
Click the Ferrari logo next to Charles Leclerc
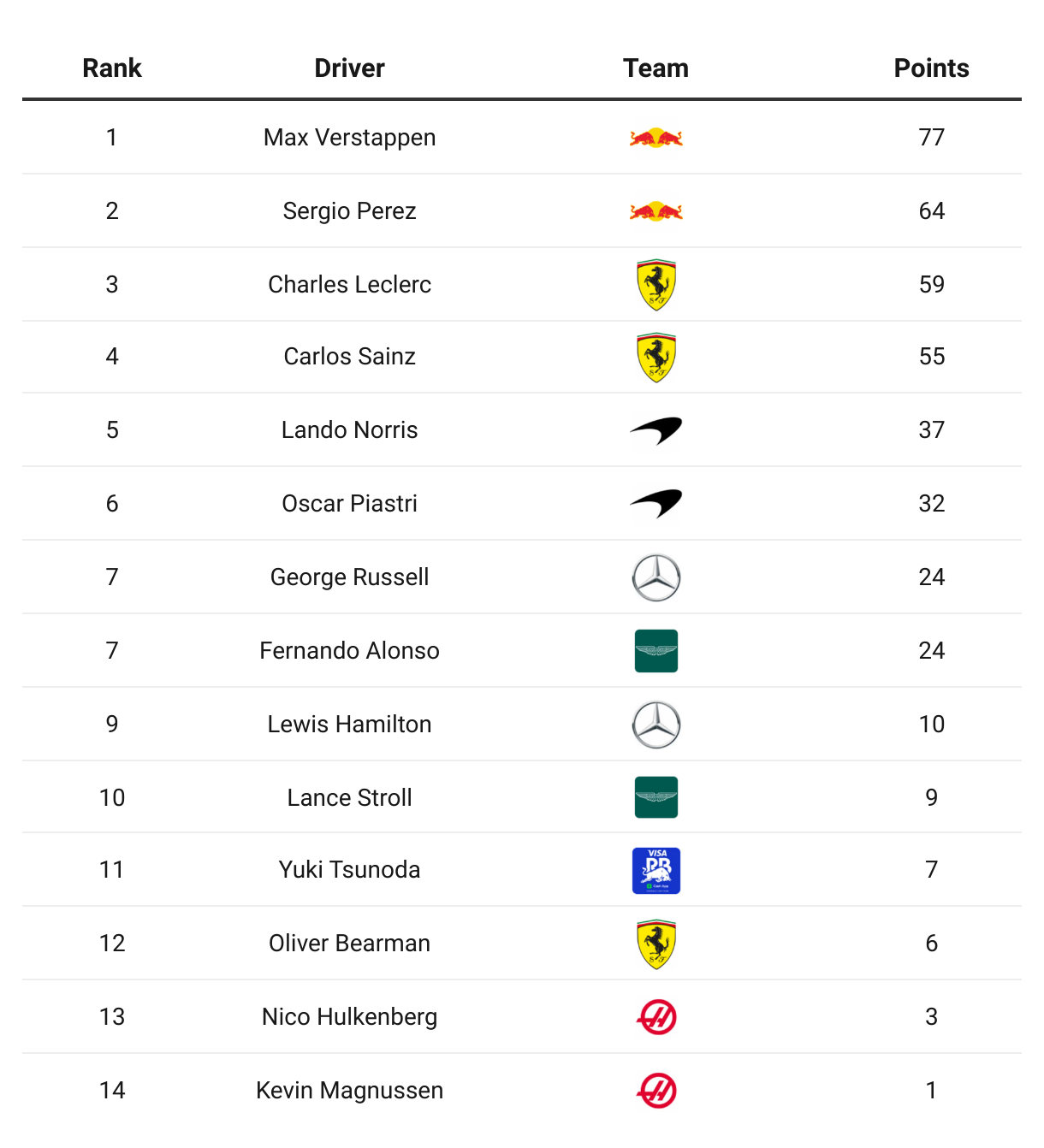[x=656, y=285]
